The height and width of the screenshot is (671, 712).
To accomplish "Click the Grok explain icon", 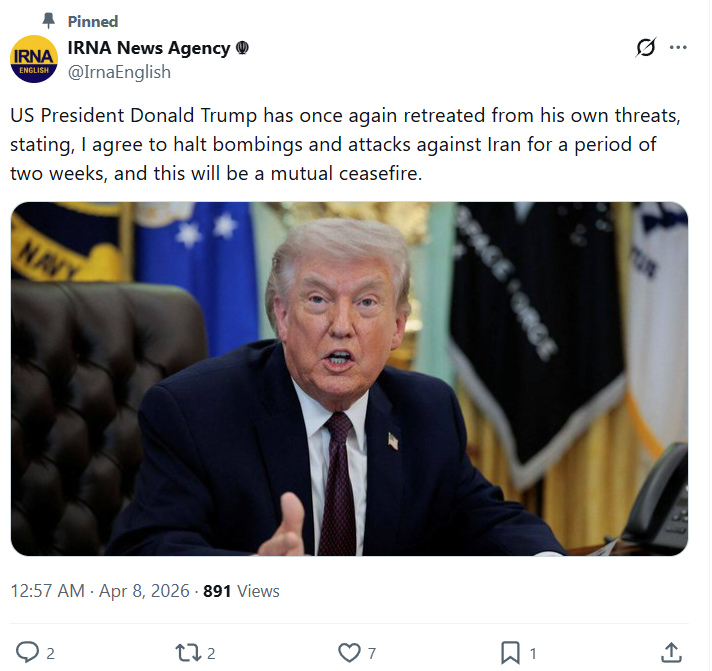I will [x=646, y=47].
